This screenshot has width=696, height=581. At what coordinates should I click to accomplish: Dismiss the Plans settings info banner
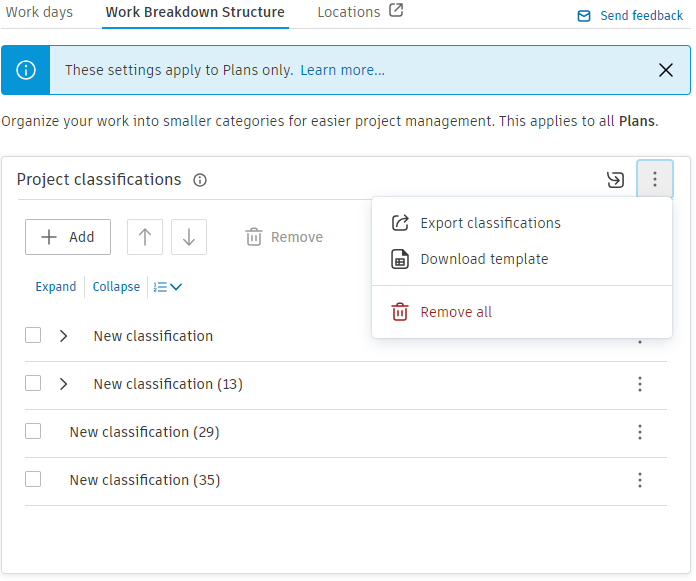(666, 70)
